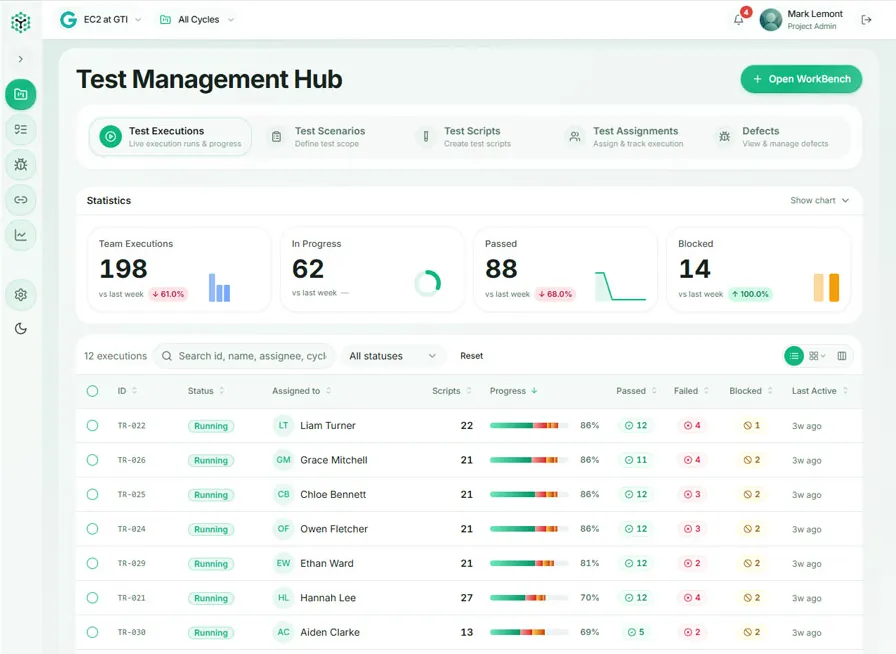Sort by the Last Active column
Image resolution: width=896 pixels, height=654 pixels.
[x=819, y=391]
